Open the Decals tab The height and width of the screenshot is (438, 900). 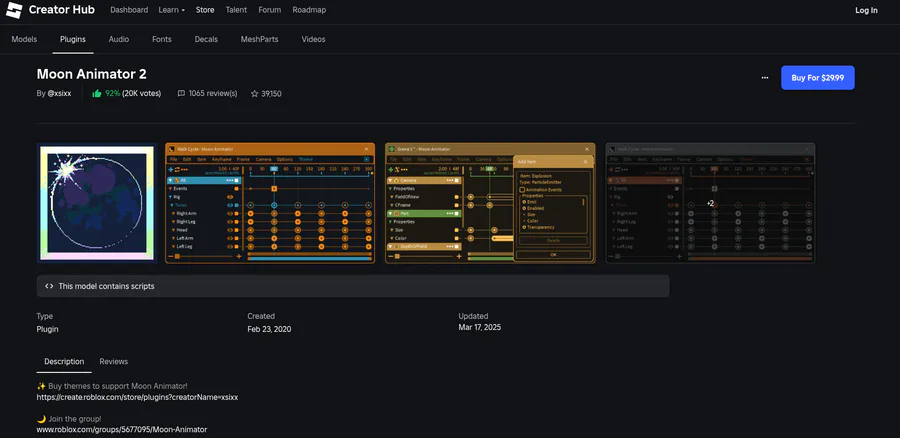pos(206,39)
